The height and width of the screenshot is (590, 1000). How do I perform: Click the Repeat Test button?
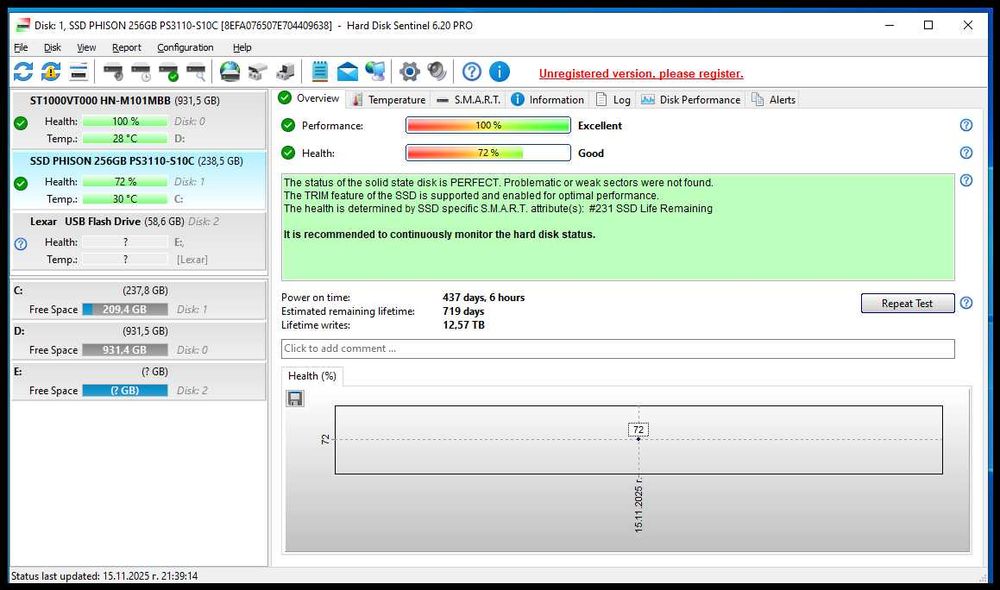pyautogui.click(x=908, y=303)
